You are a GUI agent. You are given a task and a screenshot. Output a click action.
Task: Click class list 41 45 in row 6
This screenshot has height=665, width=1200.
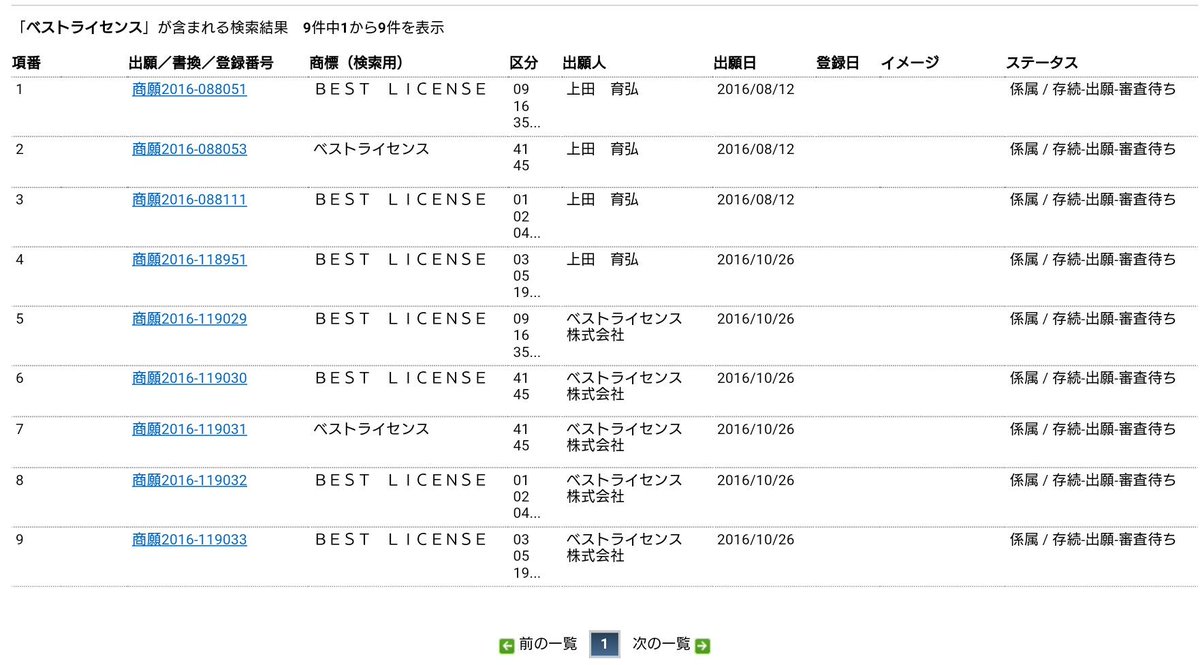click(521, 387)
